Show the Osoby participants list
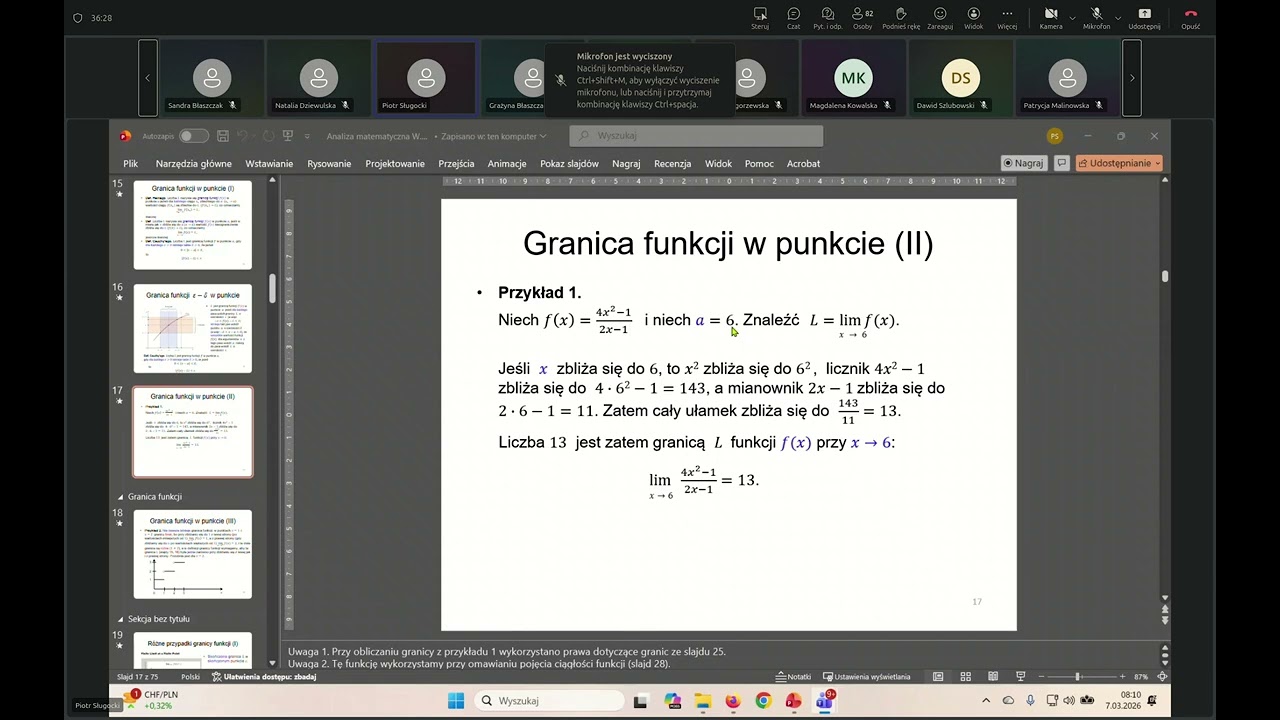This screenshot has width=1280, height=720. pyautogui.click(x=862, y=18)
